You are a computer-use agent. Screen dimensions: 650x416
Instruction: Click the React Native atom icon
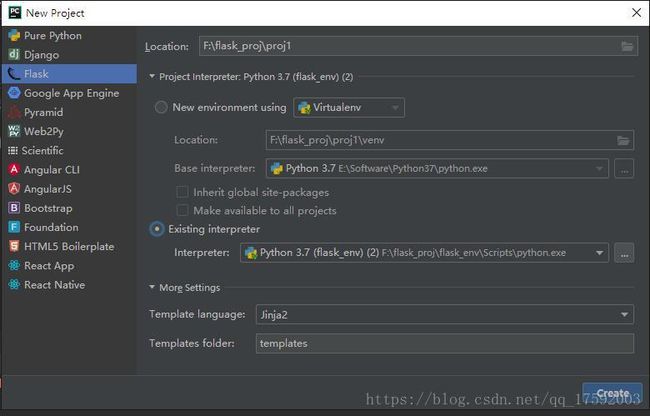(14, 284)
